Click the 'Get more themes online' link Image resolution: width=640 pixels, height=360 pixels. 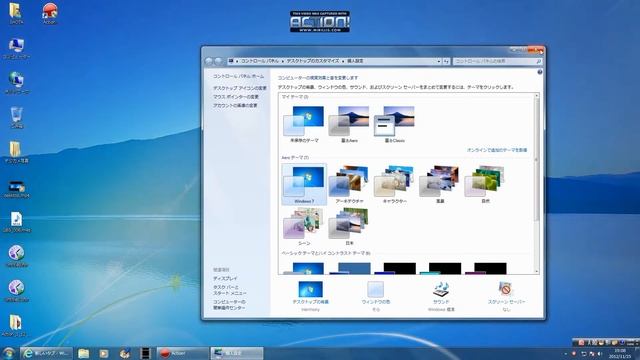[x=497, y=150]
